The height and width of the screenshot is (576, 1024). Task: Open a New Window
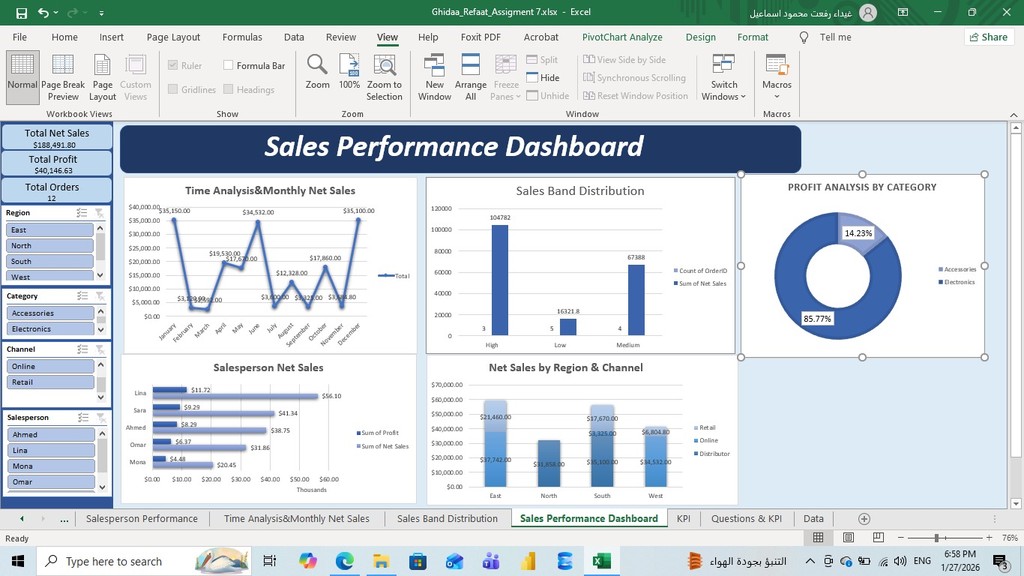coord(434,66)
